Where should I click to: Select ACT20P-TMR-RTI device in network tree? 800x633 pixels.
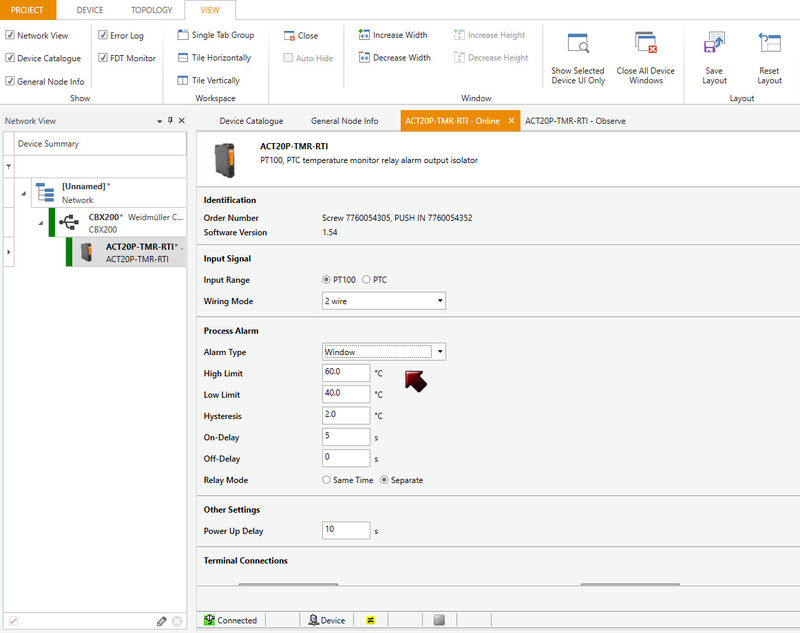click(x=139, y=251)
